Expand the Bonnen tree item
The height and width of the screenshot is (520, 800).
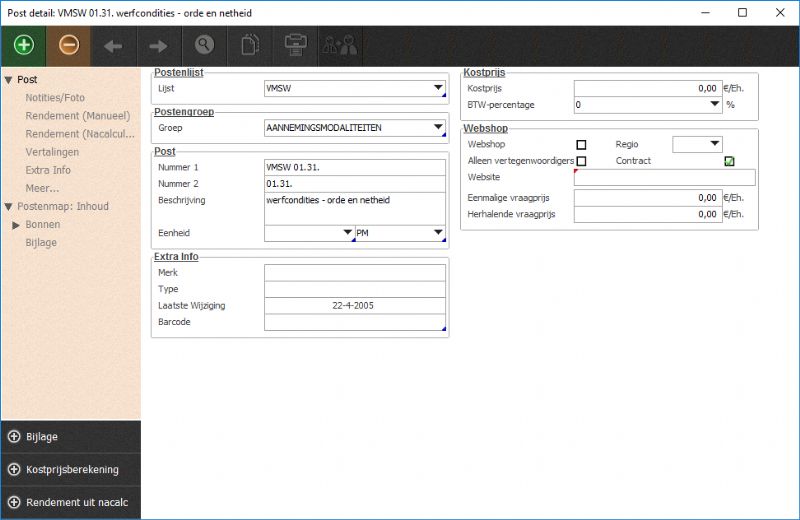click(x=16, y=225)
